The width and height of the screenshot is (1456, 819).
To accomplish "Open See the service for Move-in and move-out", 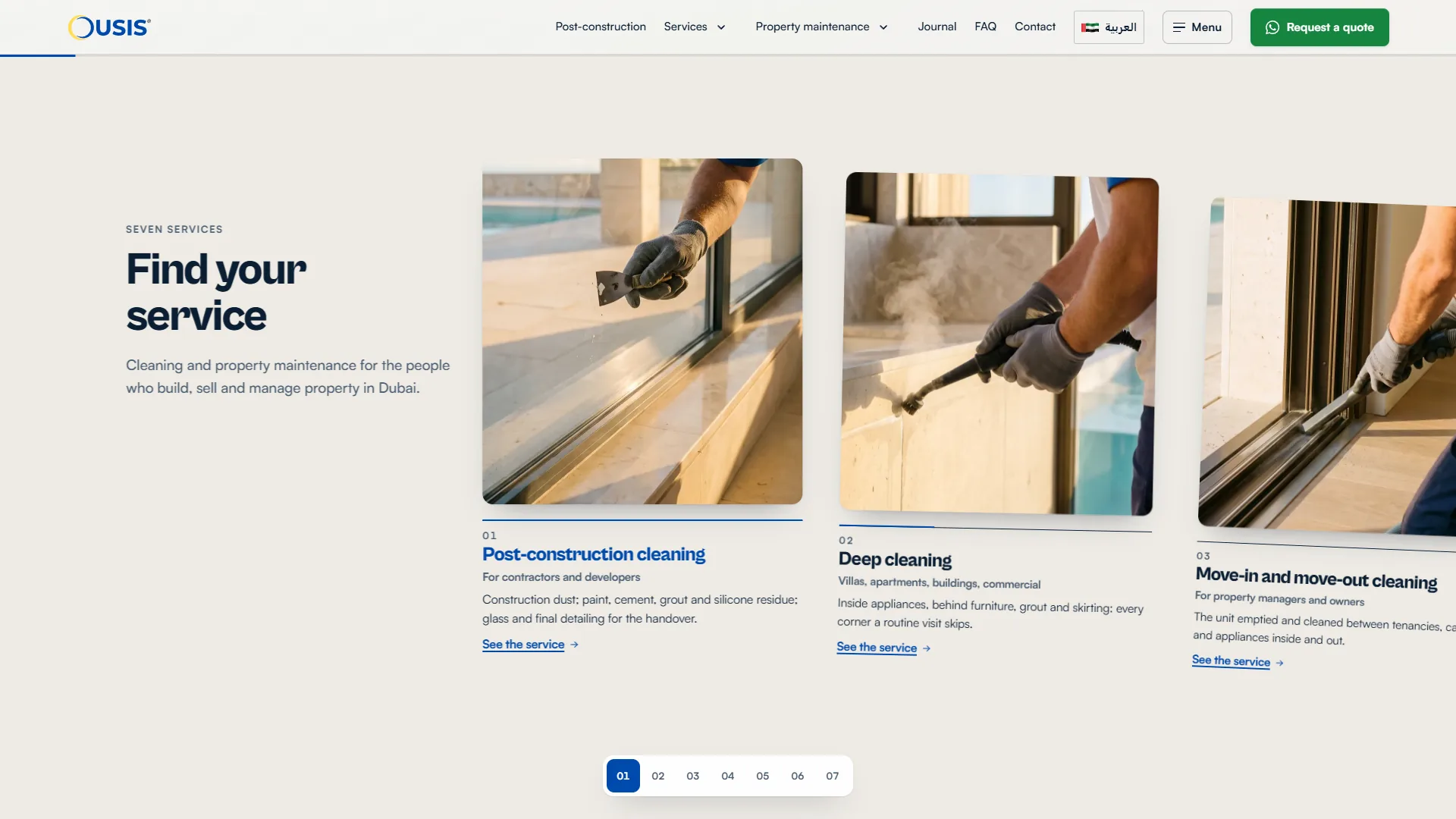I will pyautogui.click(x=1231, y=661).
